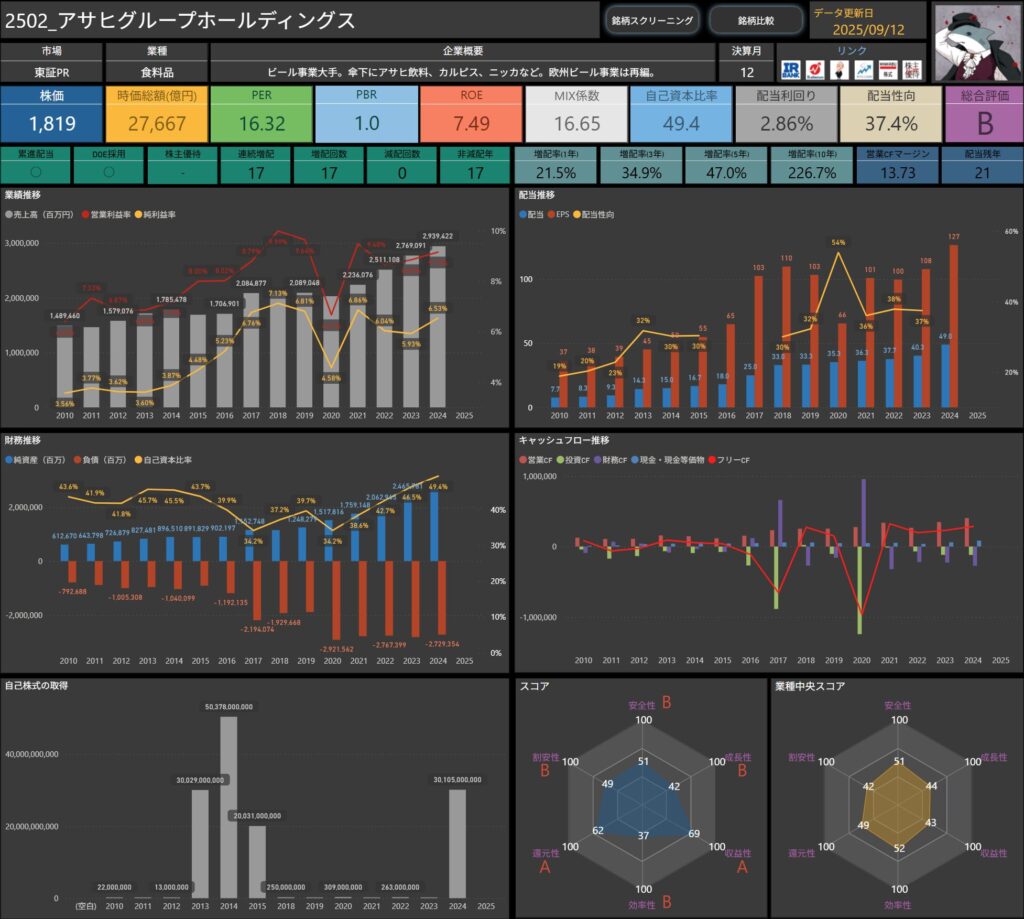Open the red Rakuten link icon
The height and width of the screenshot is (919, 1024).
pyautogui.click(x=816, y=70)
